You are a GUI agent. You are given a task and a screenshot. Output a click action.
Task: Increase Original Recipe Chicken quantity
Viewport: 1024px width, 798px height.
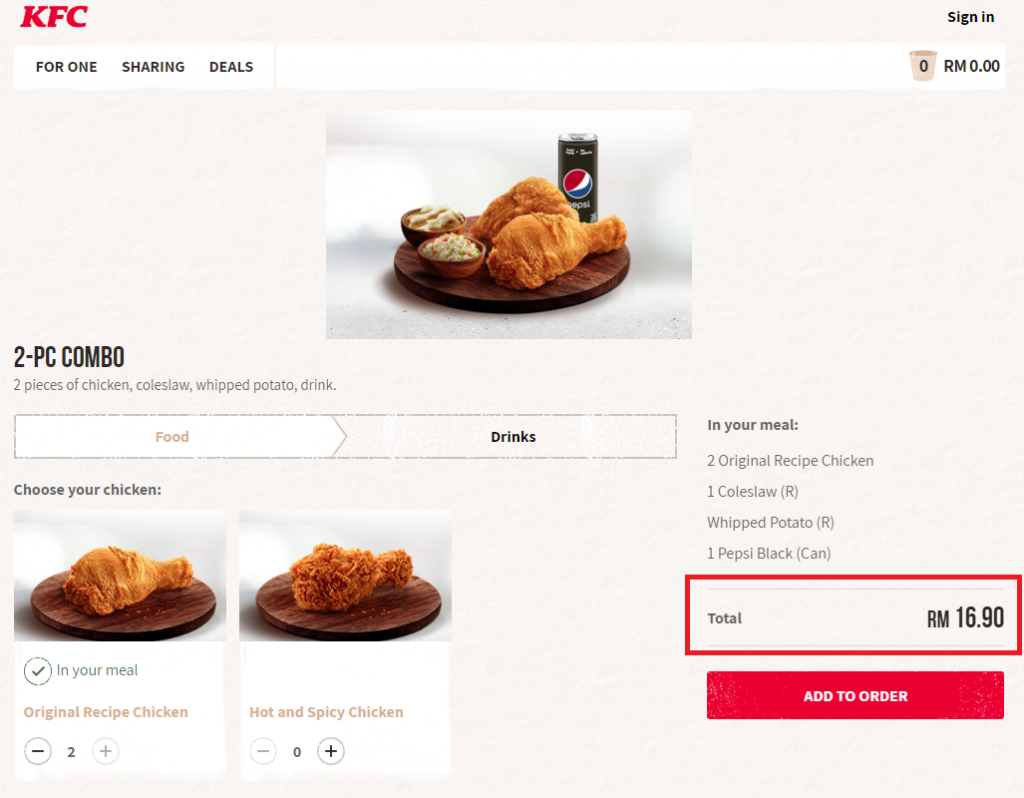tap(106, 751)
